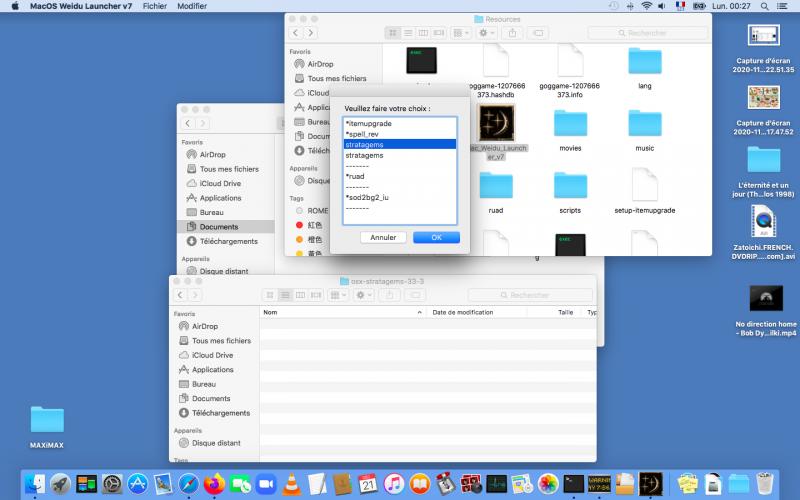Open the Apple menu

(x=15, y=6)
